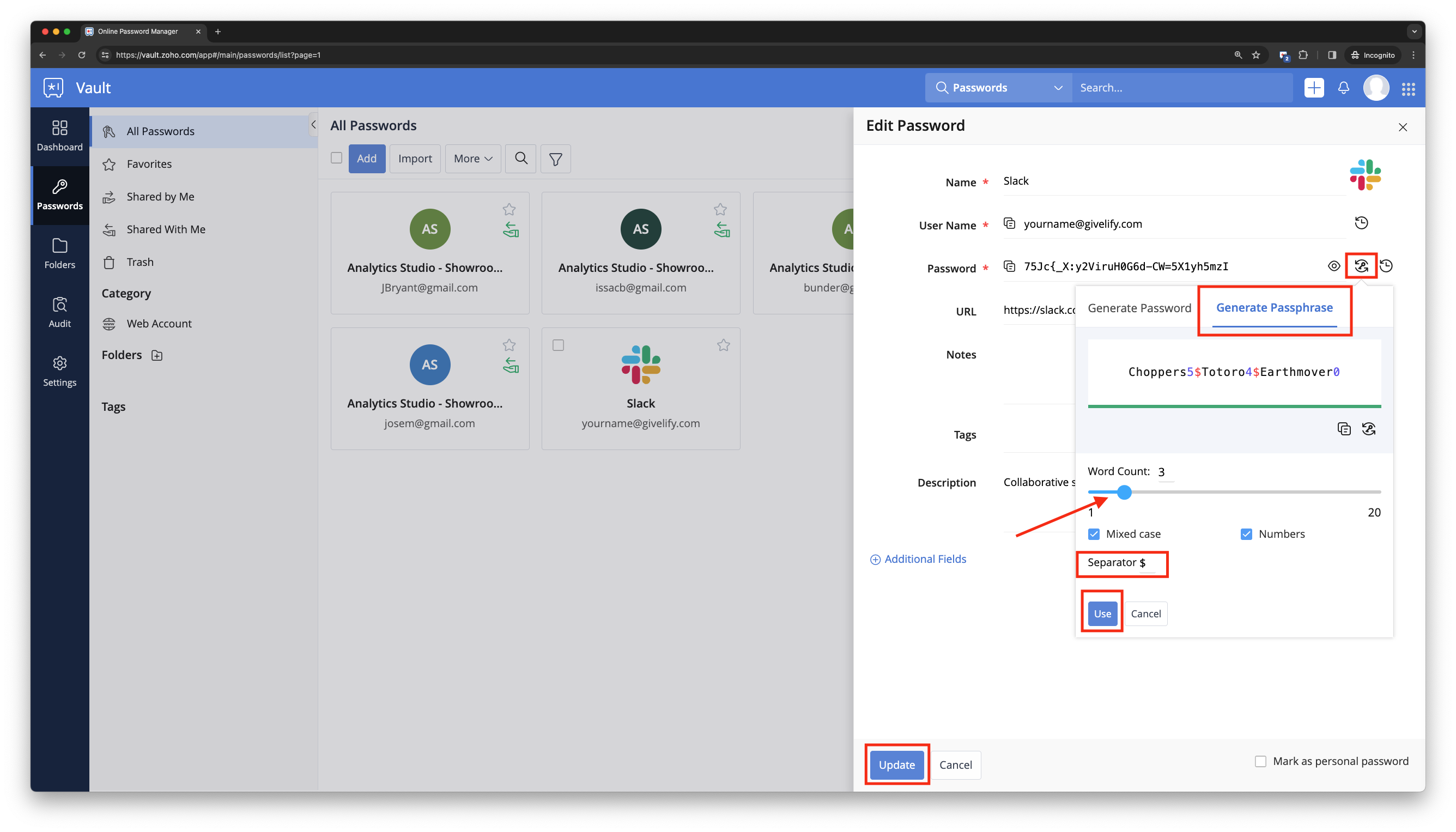Image resolution: width=1456 pixels, height=832 pixels.
Task: Click the Separator input field
Action: [x=1147, y=563]
